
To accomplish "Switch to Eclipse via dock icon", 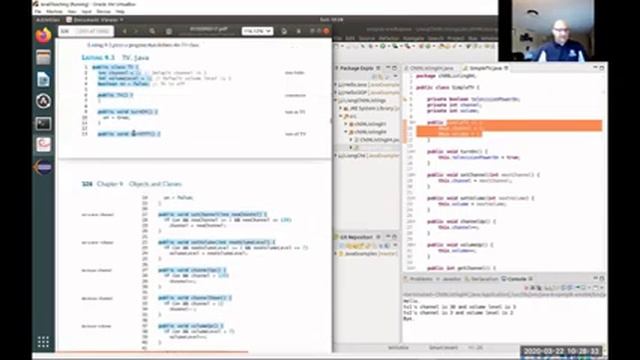I will pyautogui.click(x=43, y=167).
